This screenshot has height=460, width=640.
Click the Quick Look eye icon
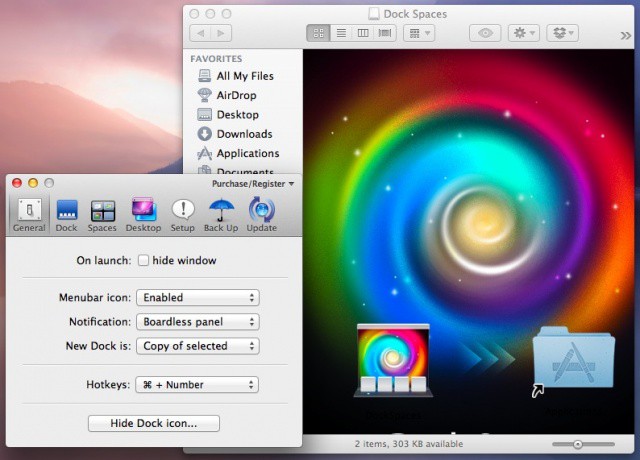[486, 33]
